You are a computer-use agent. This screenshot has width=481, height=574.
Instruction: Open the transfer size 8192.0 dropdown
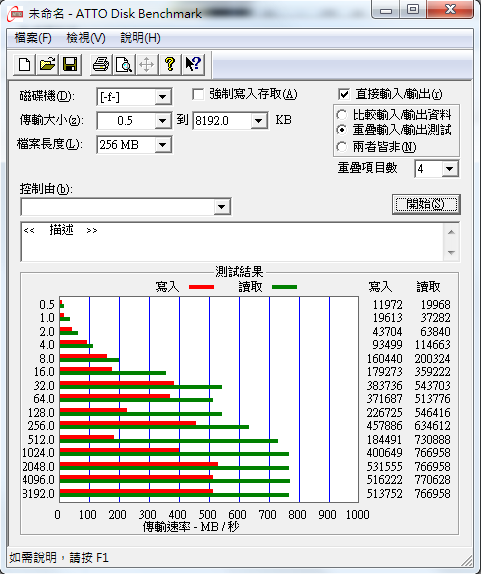[x=258, y=121]
